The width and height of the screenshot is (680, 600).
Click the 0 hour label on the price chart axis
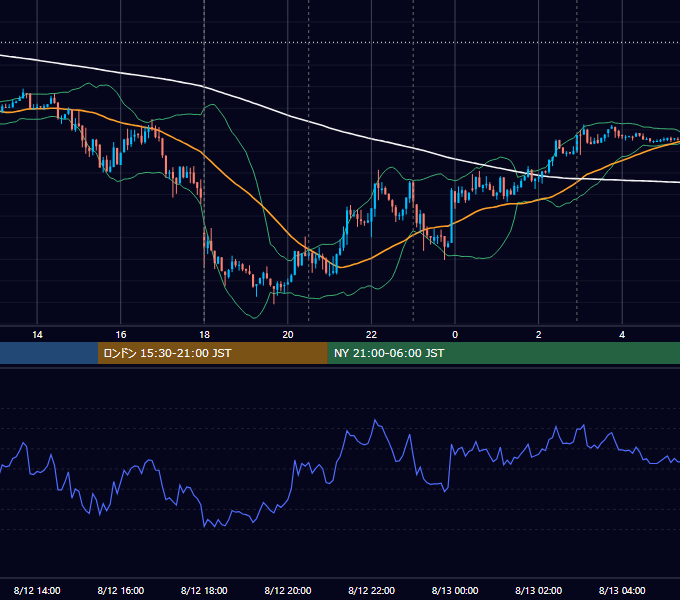[455, 335]
